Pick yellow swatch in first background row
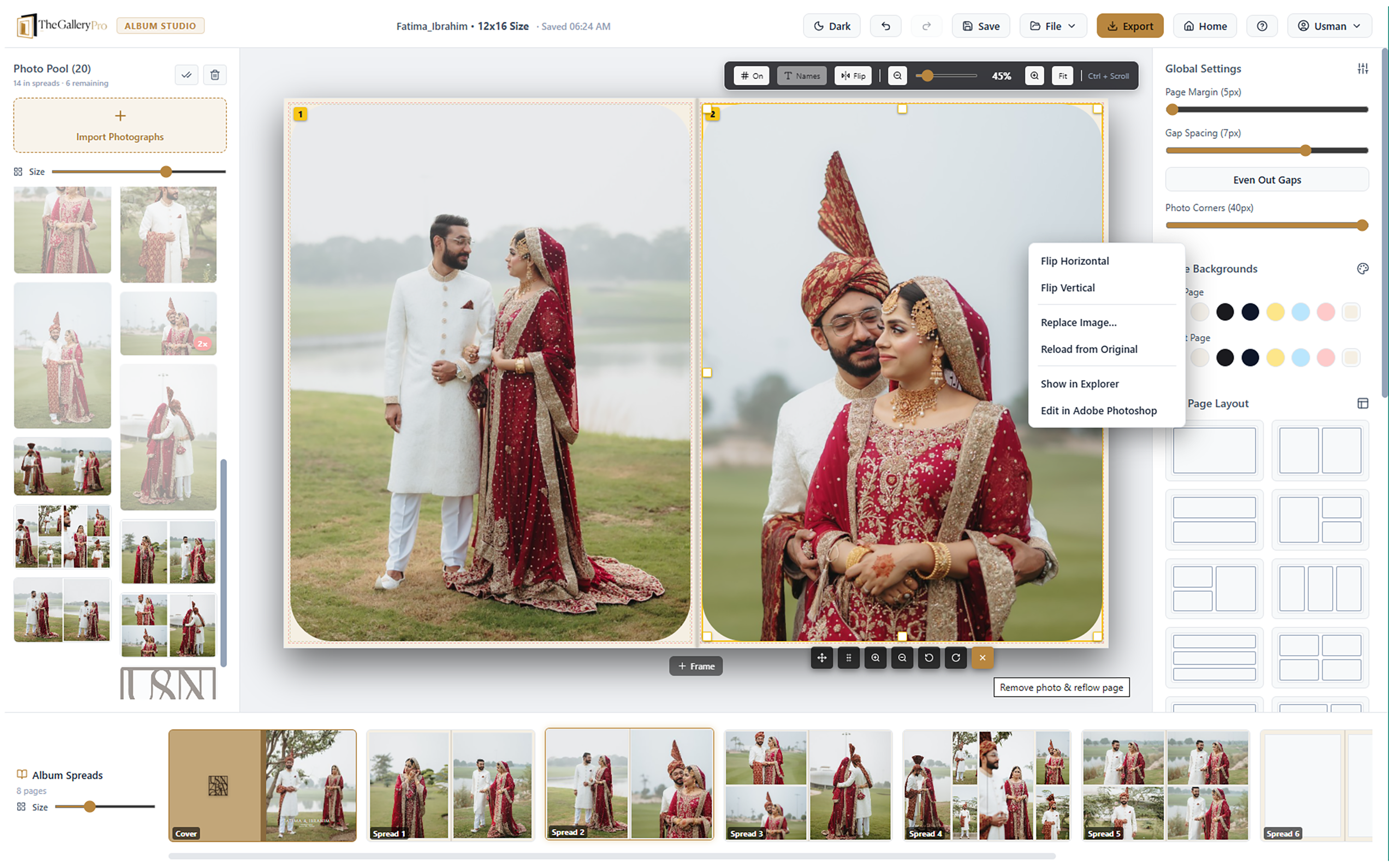 pos(1275,312)
